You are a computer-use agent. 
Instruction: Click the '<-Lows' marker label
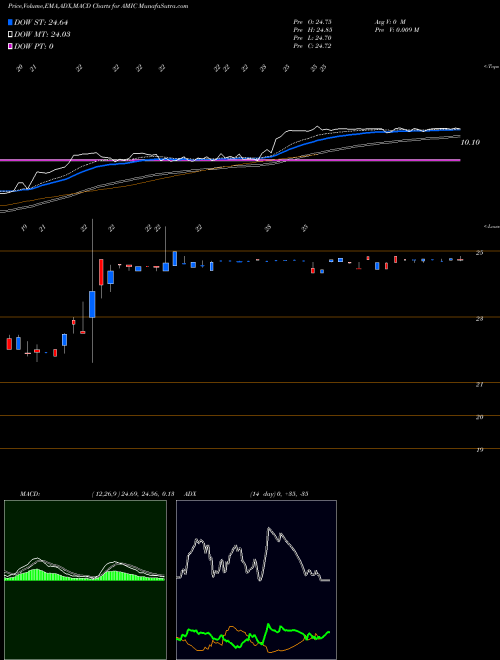[x=491, y=226]
